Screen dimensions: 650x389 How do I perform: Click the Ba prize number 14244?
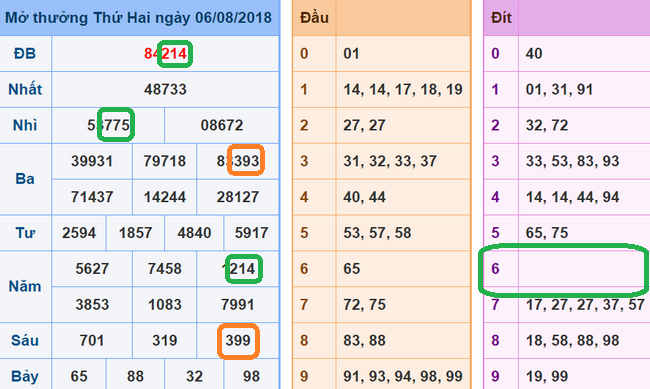(165, 197)
